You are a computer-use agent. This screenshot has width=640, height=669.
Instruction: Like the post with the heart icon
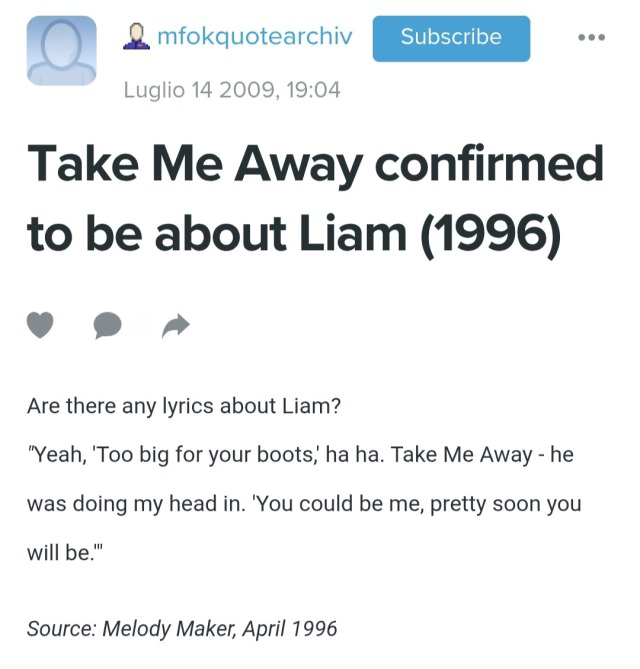pyautogui.click(x=40, y=325)
